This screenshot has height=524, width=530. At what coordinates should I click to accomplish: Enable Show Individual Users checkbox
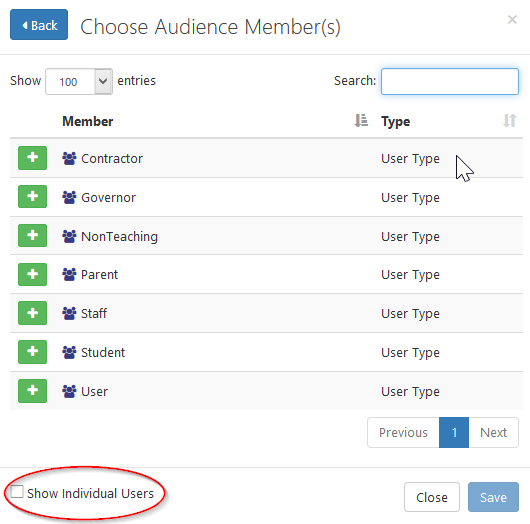pyautogui.click(x=17, y=492)
